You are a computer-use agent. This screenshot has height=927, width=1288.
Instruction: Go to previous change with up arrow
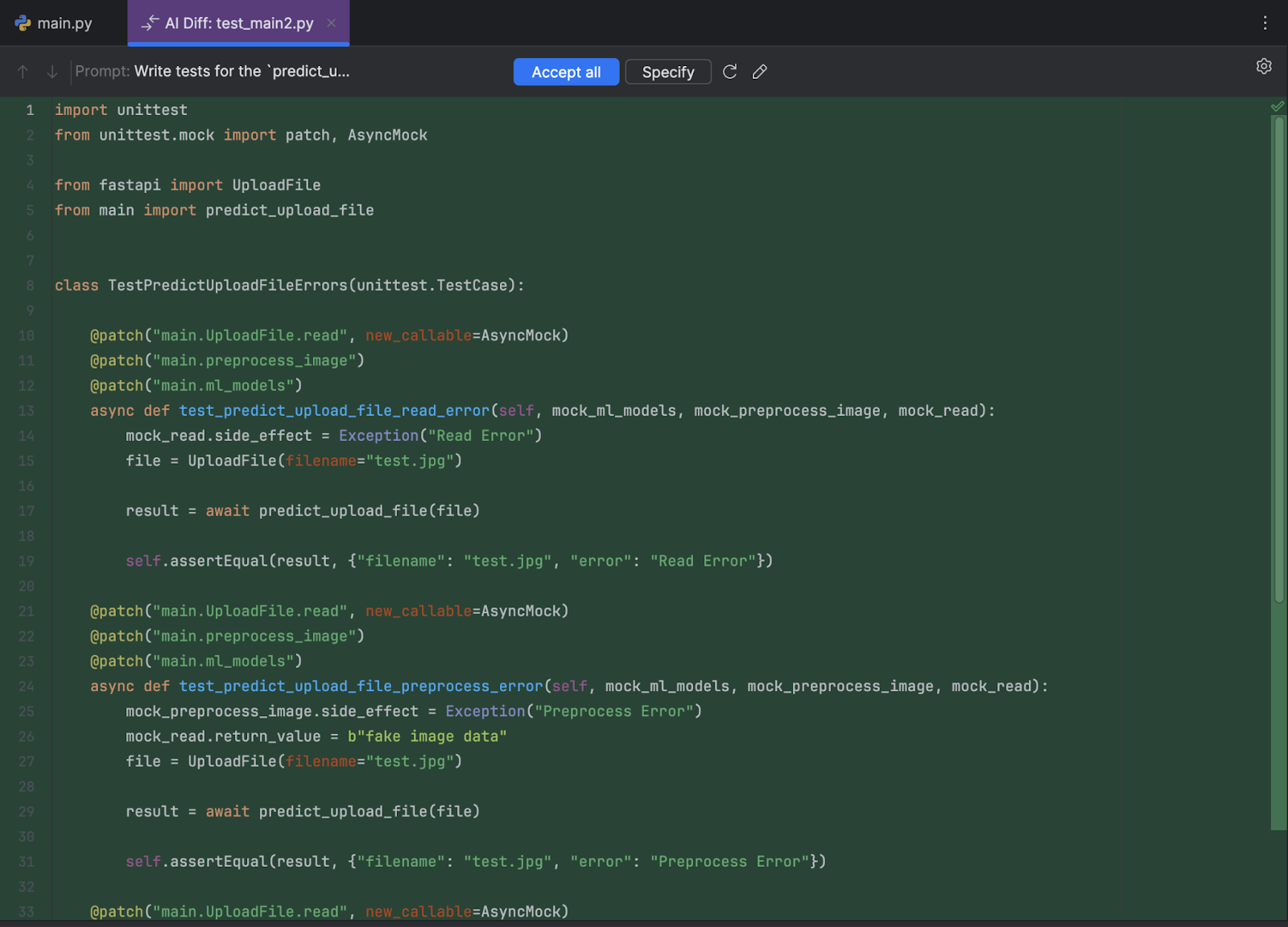point(23,72)
